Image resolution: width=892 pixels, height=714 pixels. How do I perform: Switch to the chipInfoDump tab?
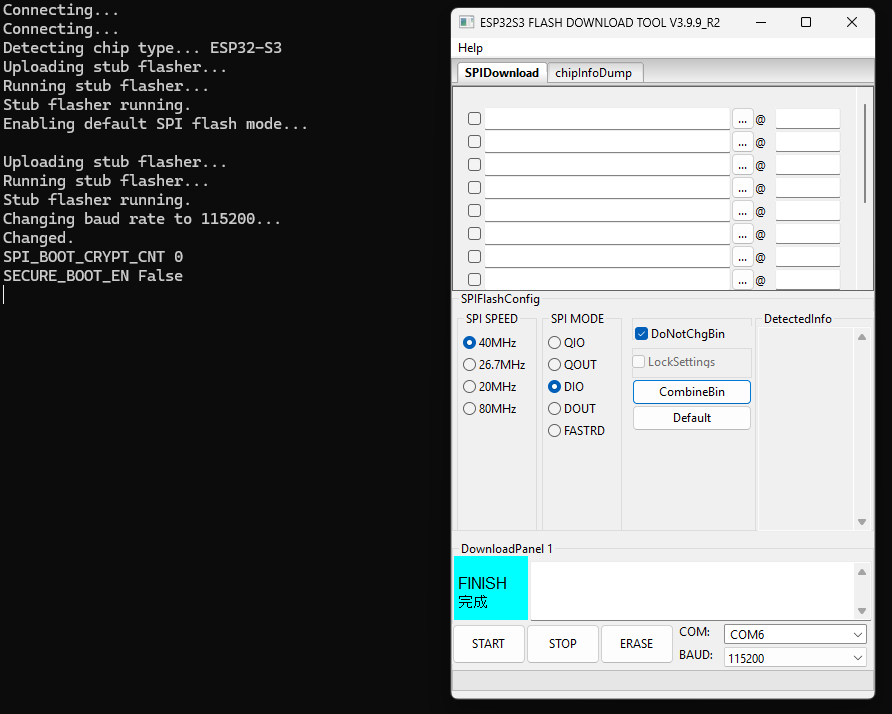[x=593, y=73]
